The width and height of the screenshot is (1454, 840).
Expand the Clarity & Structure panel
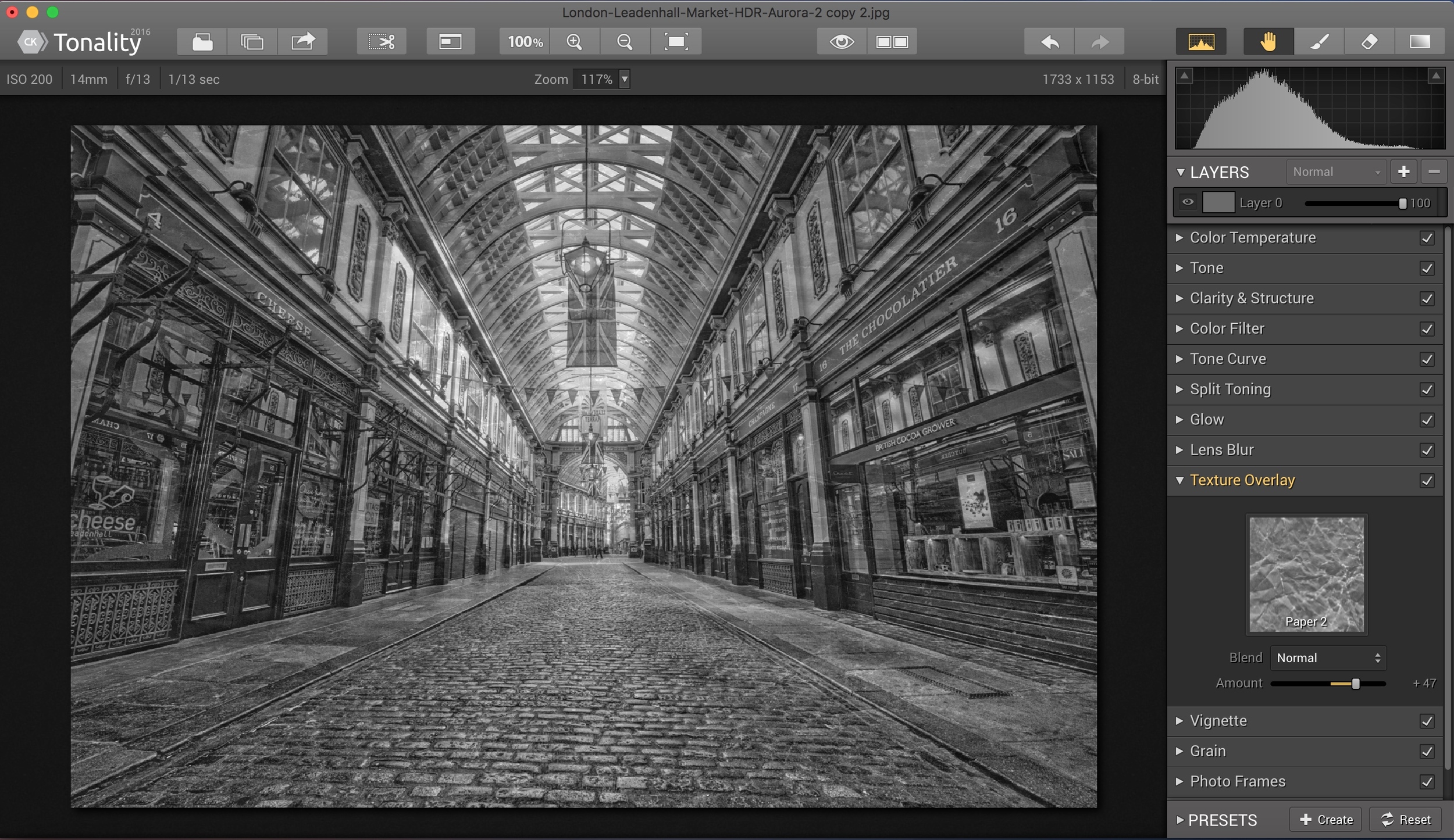click(x=1179, y=298)
